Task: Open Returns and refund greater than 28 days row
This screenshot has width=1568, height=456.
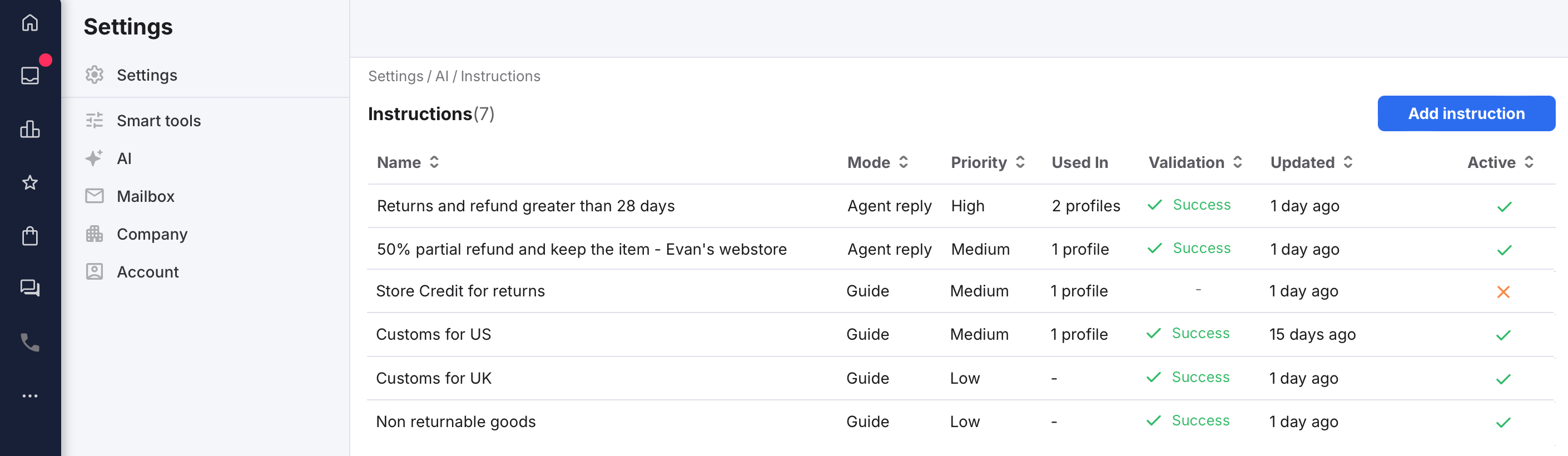Action: pyautogui.click(x=525, y=206)
